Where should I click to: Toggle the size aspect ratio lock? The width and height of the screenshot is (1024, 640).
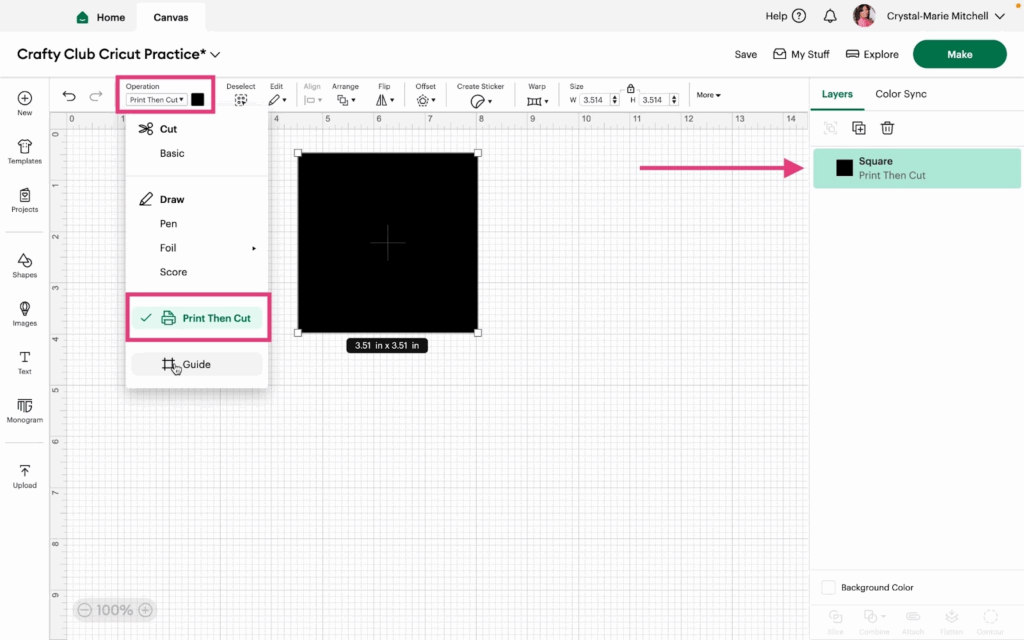click(630, 88)
